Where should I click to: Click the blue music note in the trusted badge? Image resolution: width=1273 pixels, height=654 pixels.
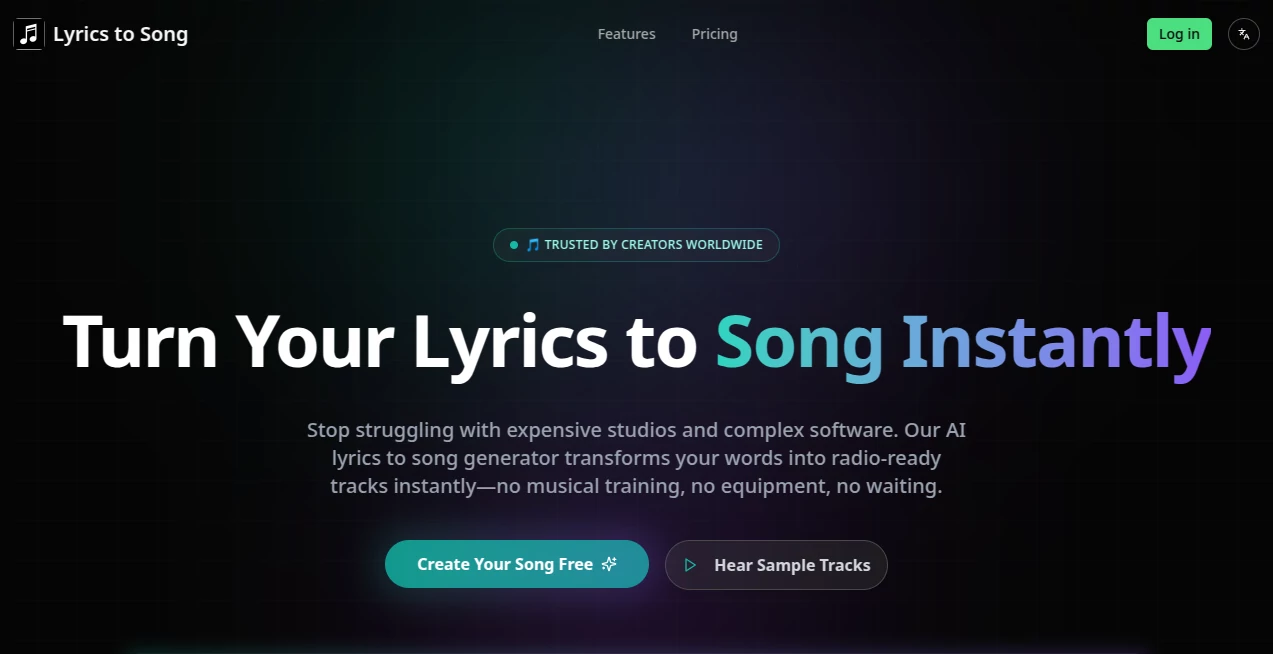533,244
